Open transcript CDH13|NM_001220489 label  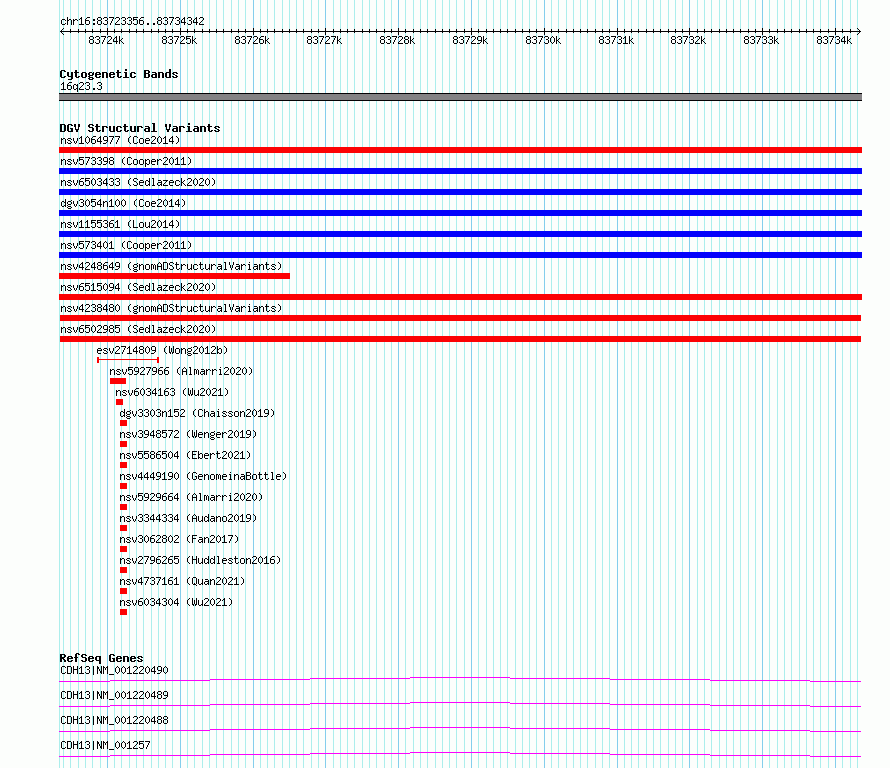coord(114,695)
